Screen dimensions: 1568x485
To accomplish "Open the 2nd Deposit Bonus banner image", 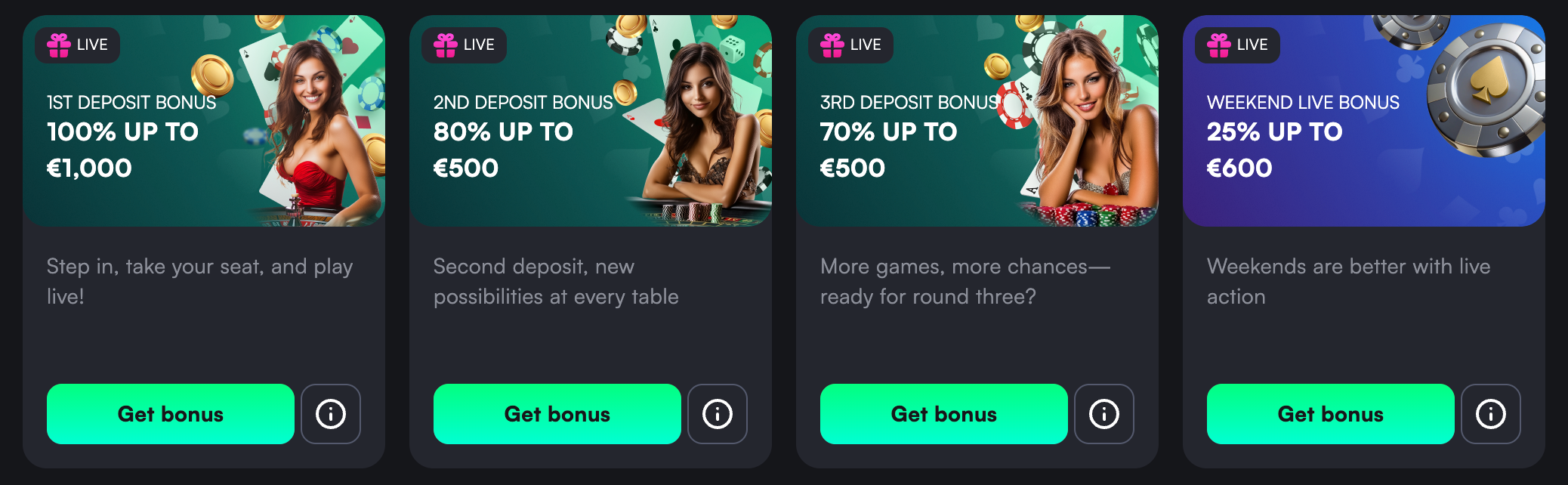I will [x=591, y=121].
